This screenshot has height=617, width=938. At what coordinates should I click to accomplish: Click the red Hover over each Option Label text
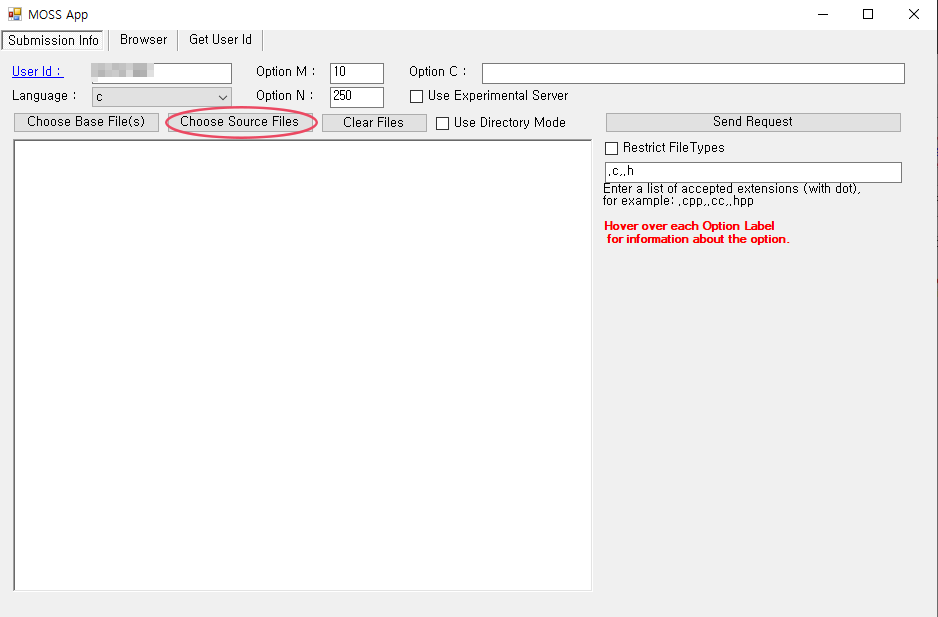(x=696, y=232)
